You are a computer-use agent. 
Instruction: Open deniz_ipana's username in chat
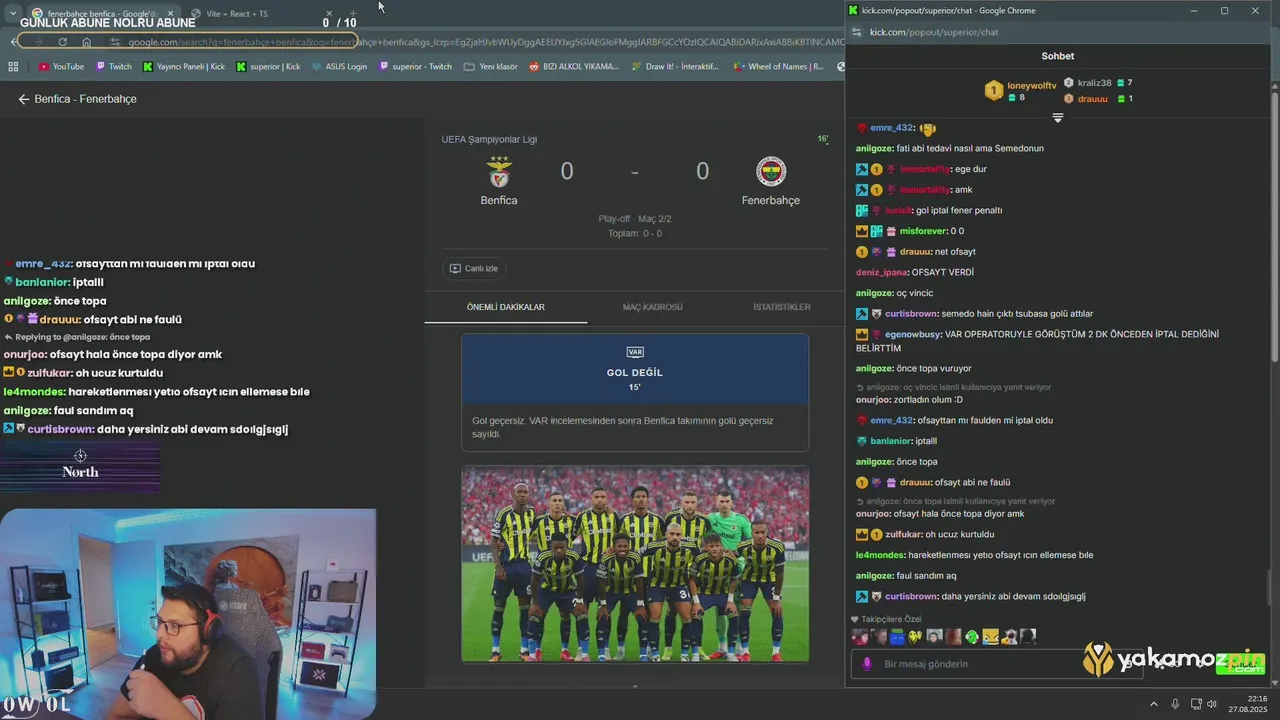884,272
